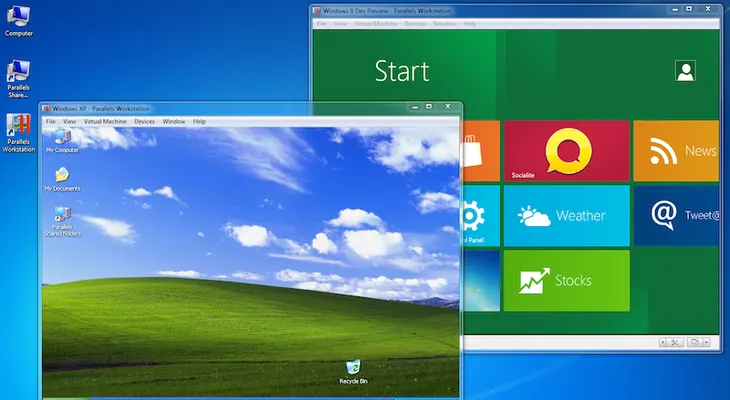
Task: Minimize the Windows XP Parallels window
Action: [415, 107]
